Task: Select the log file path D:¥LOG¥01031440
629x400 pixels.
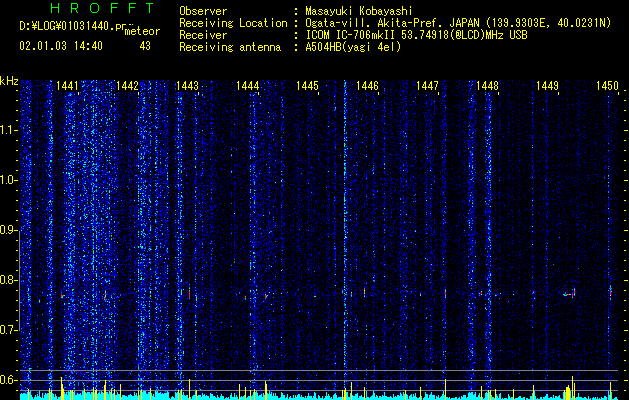Action: 67,26
